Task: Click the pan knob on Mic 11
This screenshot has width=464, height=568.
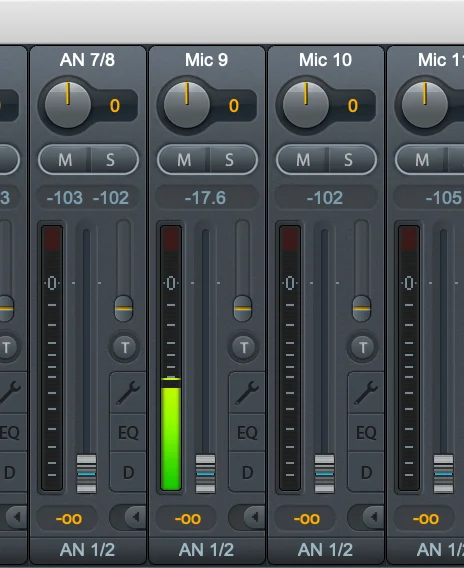Action: (425, 105)
